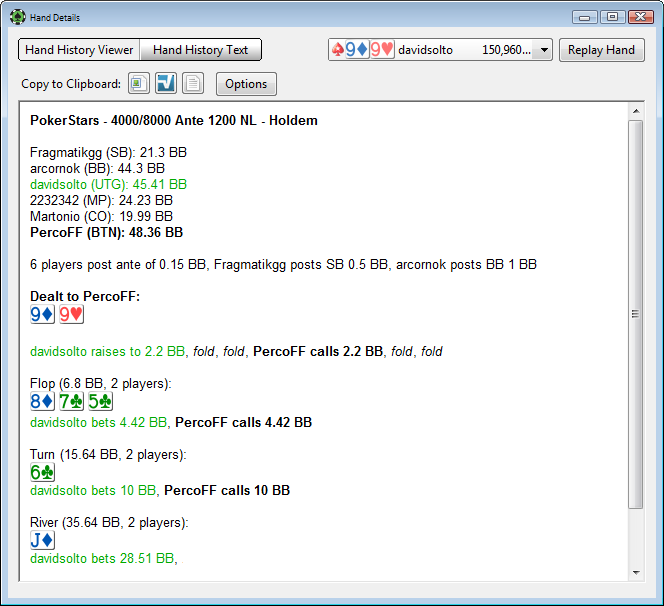Maximize the Hand Details window
664x606 pixels.
click(612, 17)
